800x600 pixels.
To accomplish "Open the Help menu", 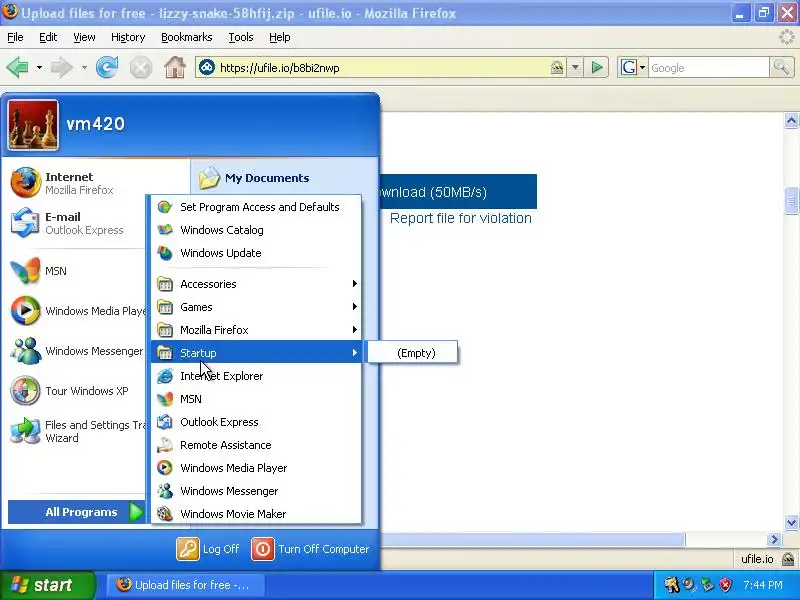I will 280,37.
